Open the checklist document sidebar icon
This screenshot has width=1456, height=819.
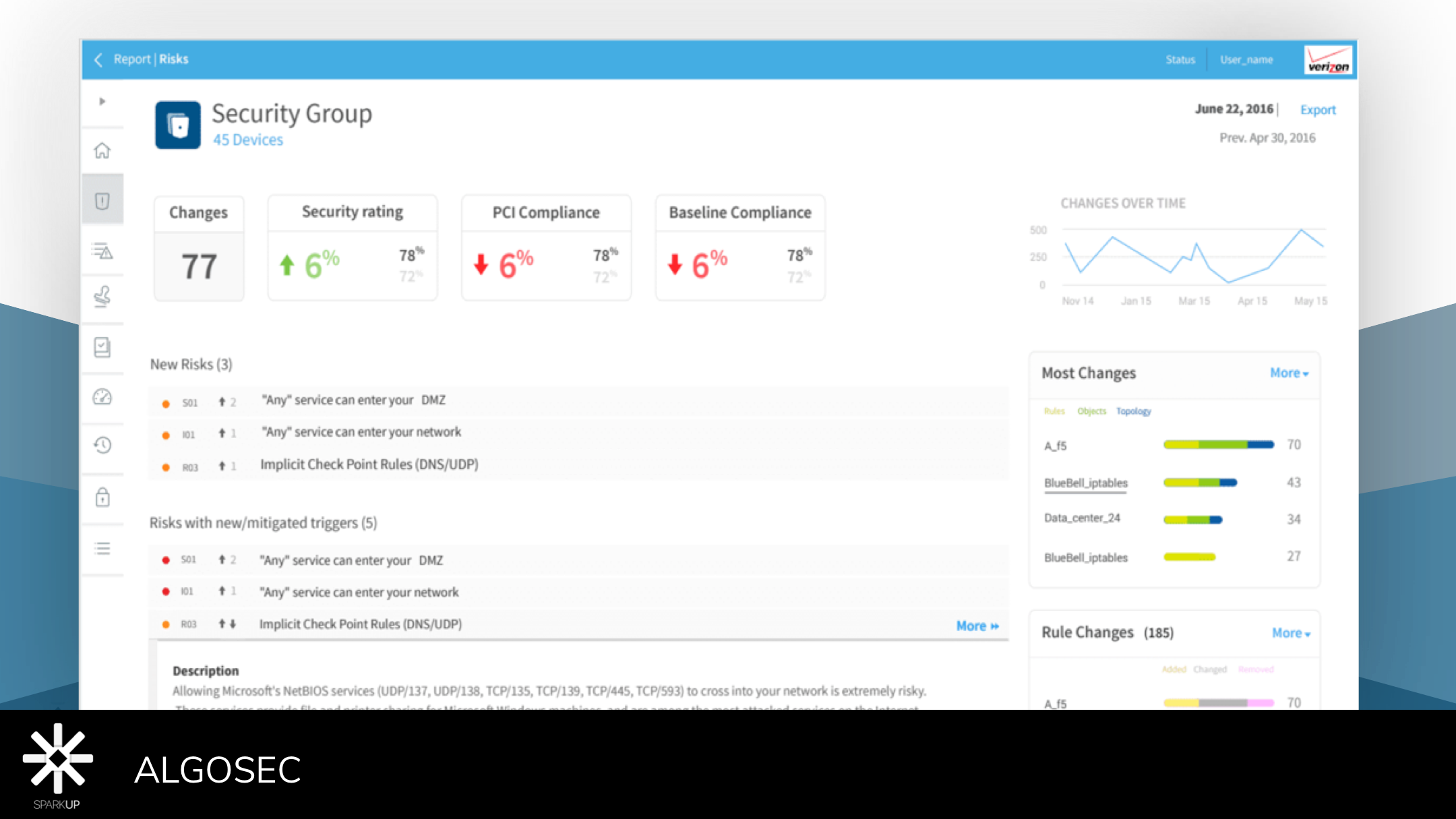pos(102,347)
